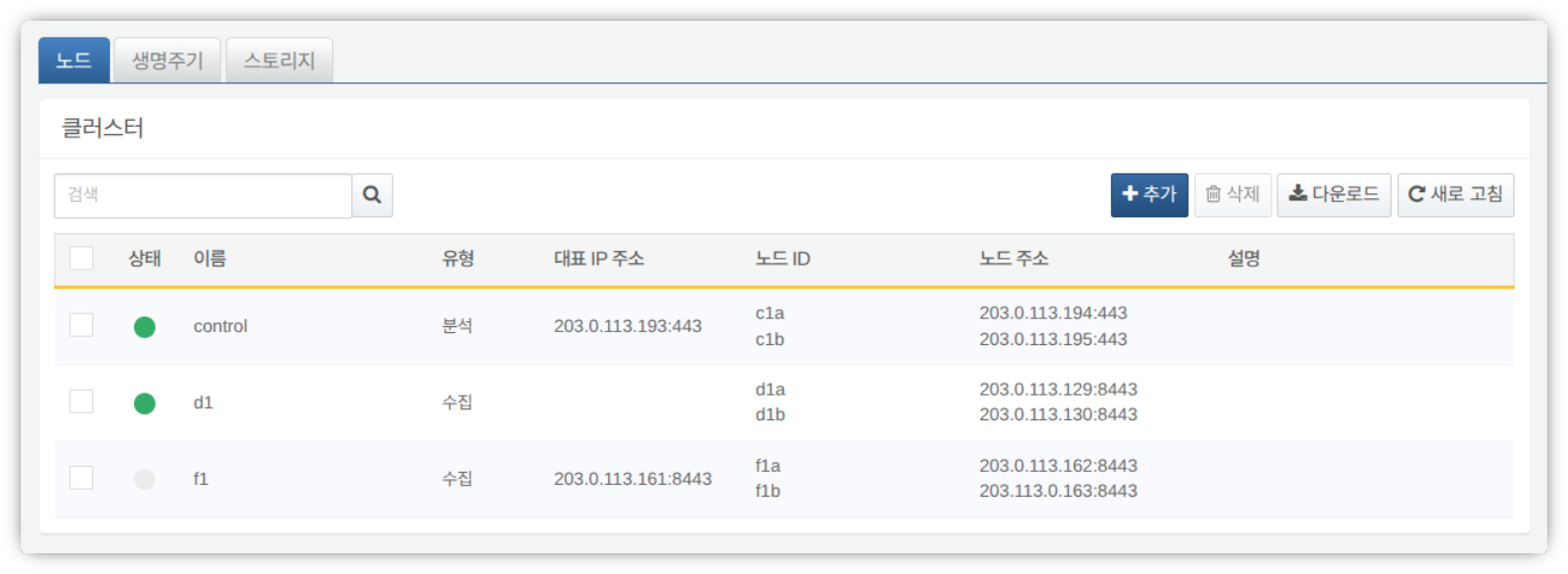Tick the checkbox for f1 node
1568x574 pixels.
click(x=81, y=478)
